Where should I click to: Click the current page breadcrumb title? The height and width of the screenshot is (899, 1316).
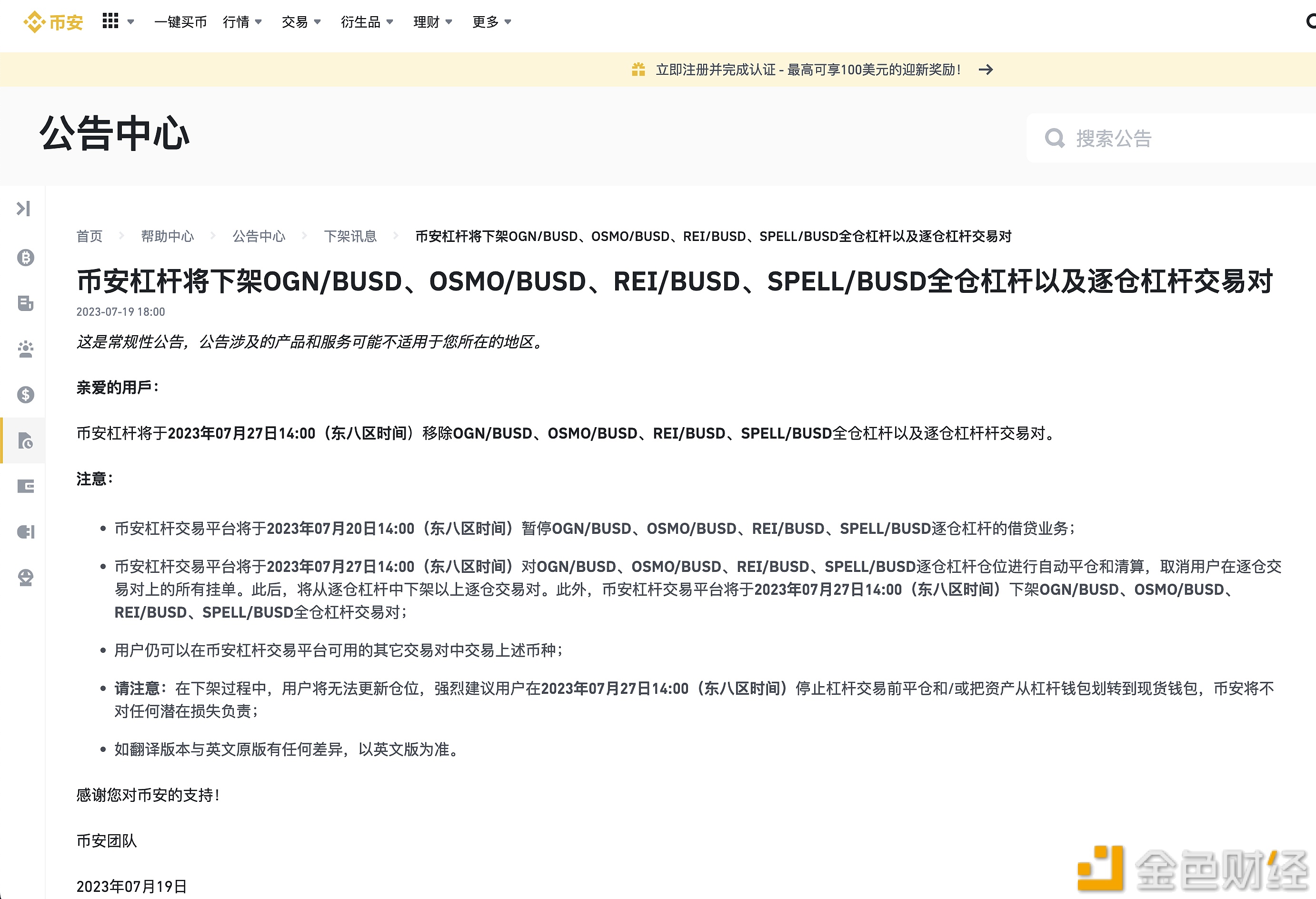(713, 236)
